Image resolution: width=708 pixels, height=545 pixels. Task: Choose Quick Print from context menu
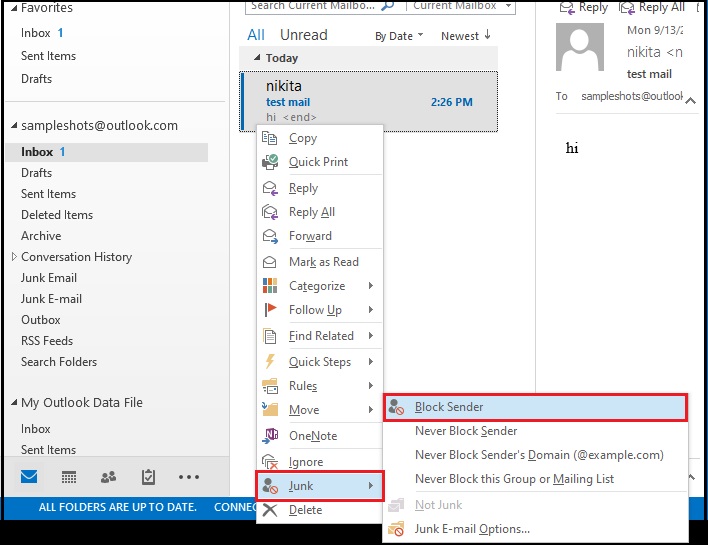pos(319,162)
